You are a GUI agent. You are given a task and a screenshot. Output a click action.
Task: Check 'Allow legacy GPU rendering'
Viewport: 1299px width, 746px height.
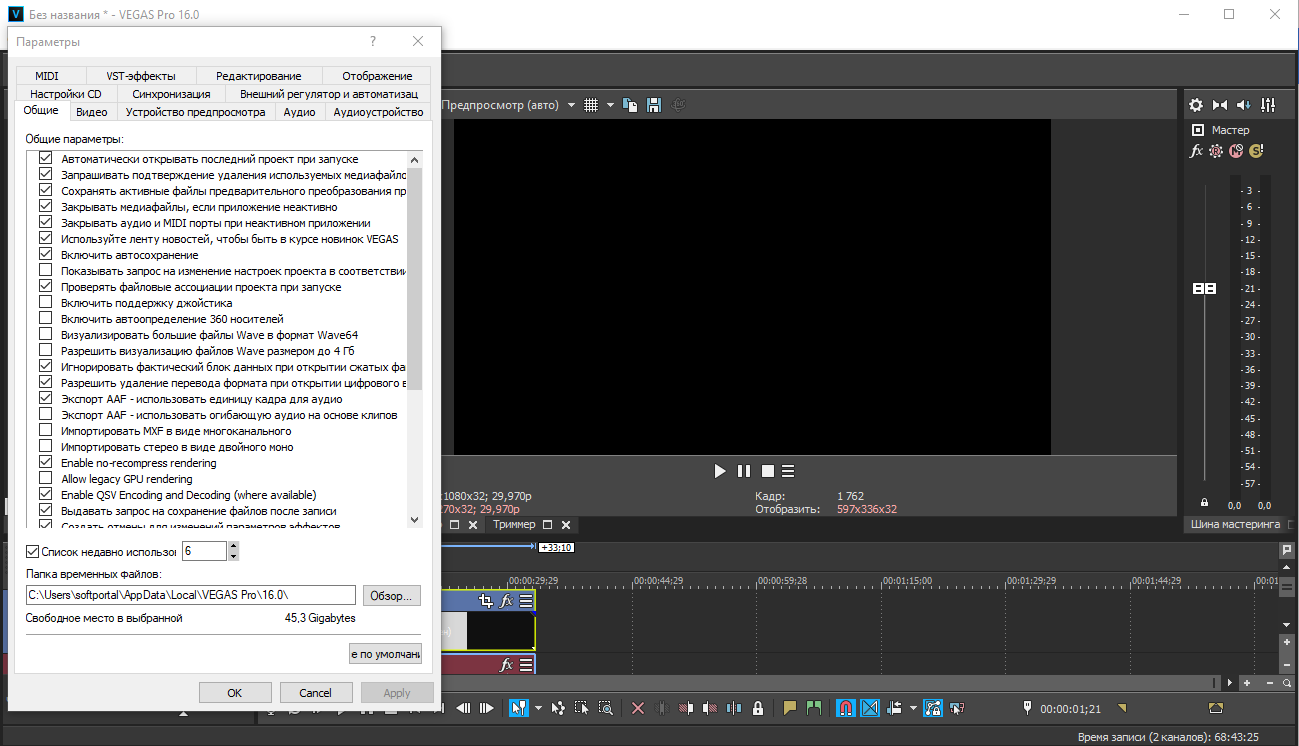[45, 479]
